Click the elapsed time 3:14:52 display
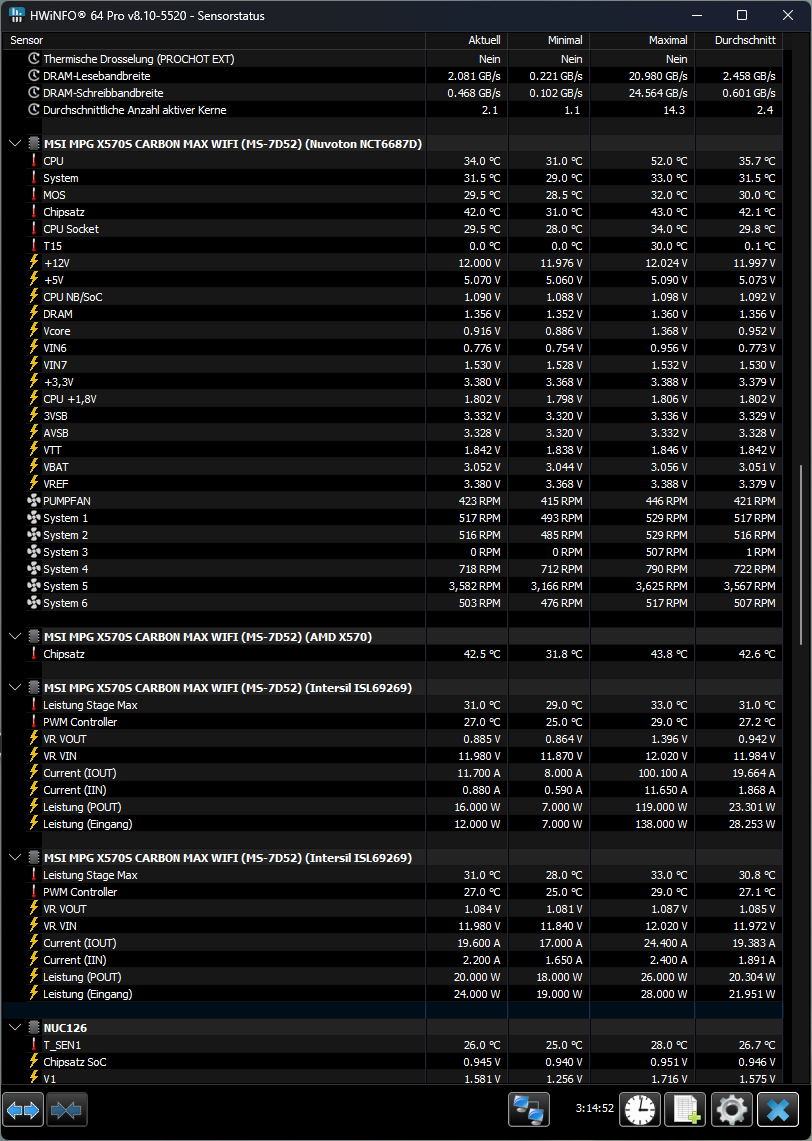Screen dimensions: 812x1141 pos(594,1108)
